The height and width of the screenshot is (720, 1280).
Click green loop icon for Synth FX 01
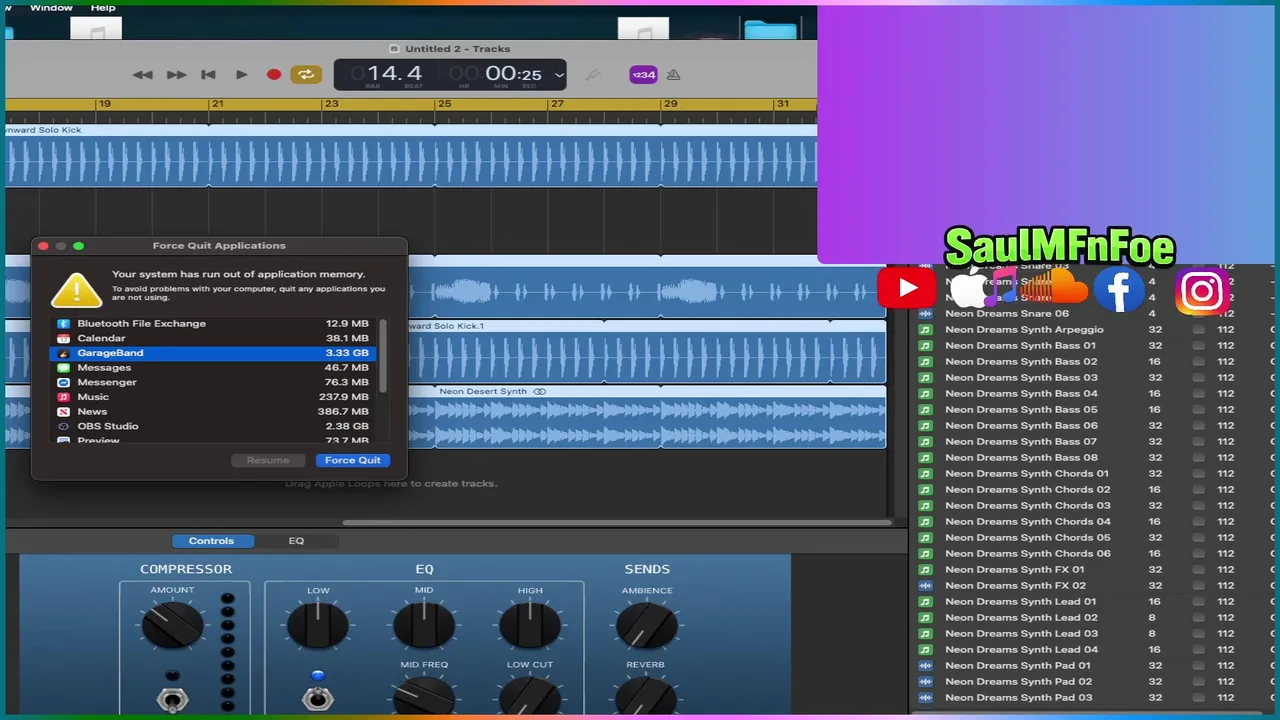point(925,569)
